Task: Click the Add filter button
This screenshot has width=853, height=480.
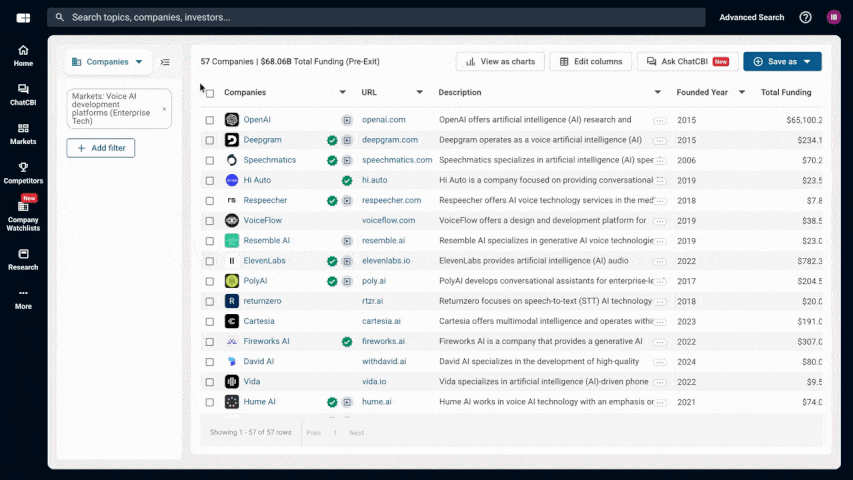Action: 101,148
